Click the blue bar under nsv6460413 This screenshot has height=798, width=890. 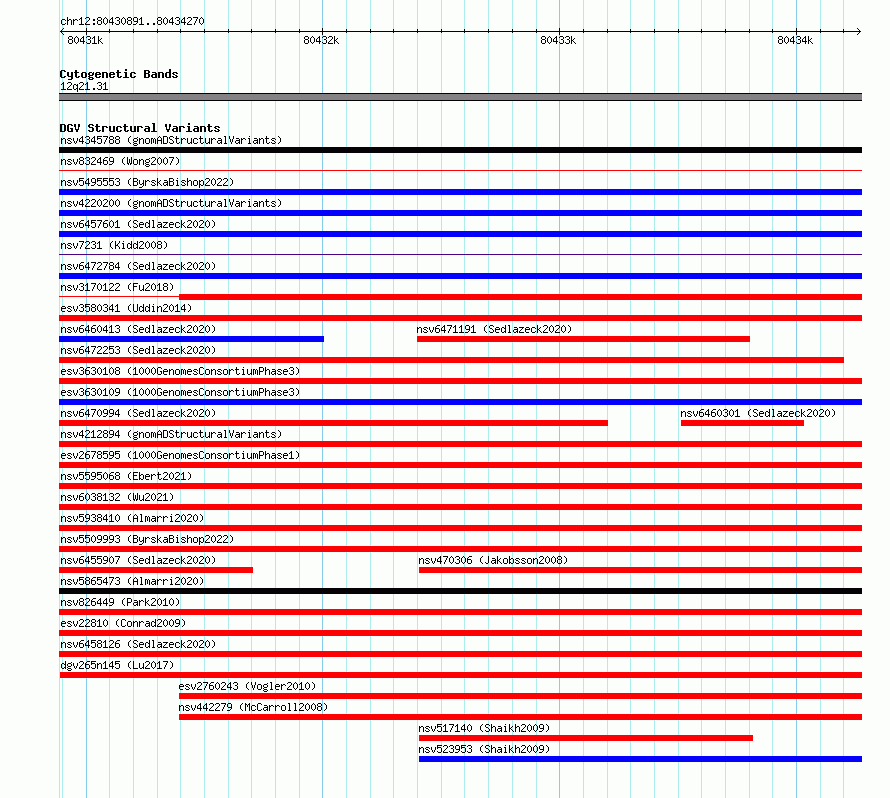tap(191, 339)
